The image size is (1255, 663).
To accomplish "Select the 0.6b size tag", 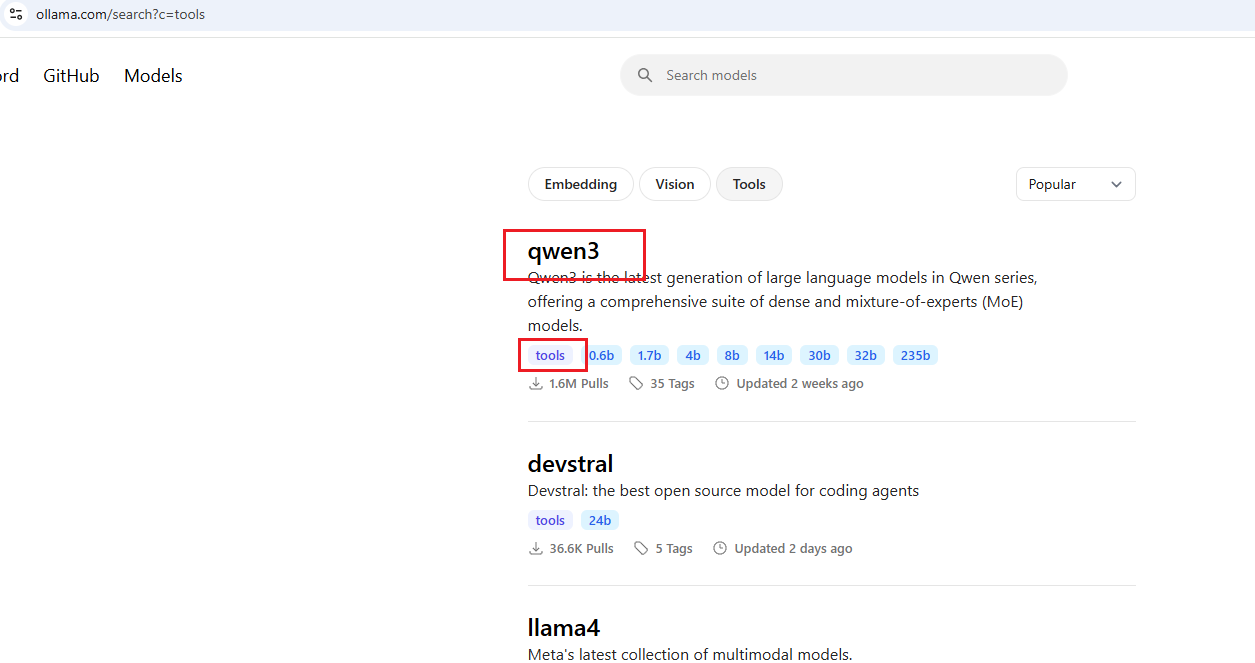I will point(601,355).
